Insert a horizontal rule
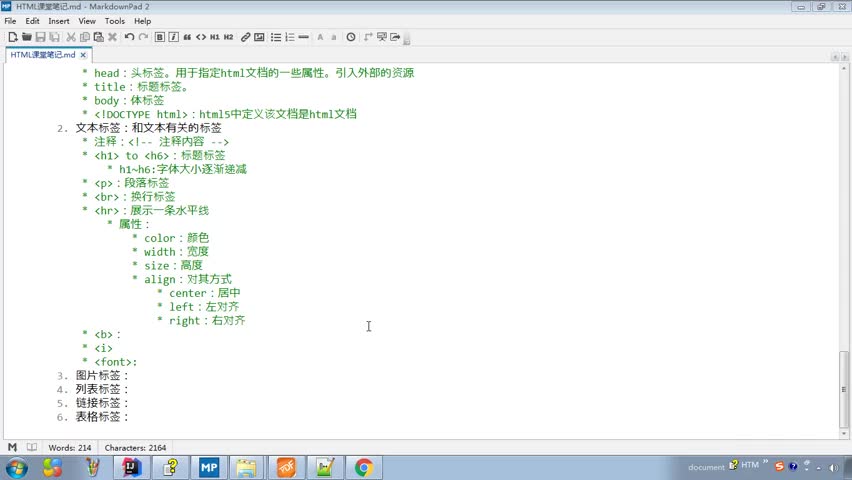The height and width of the screenshot is (480, 852). 304,37
